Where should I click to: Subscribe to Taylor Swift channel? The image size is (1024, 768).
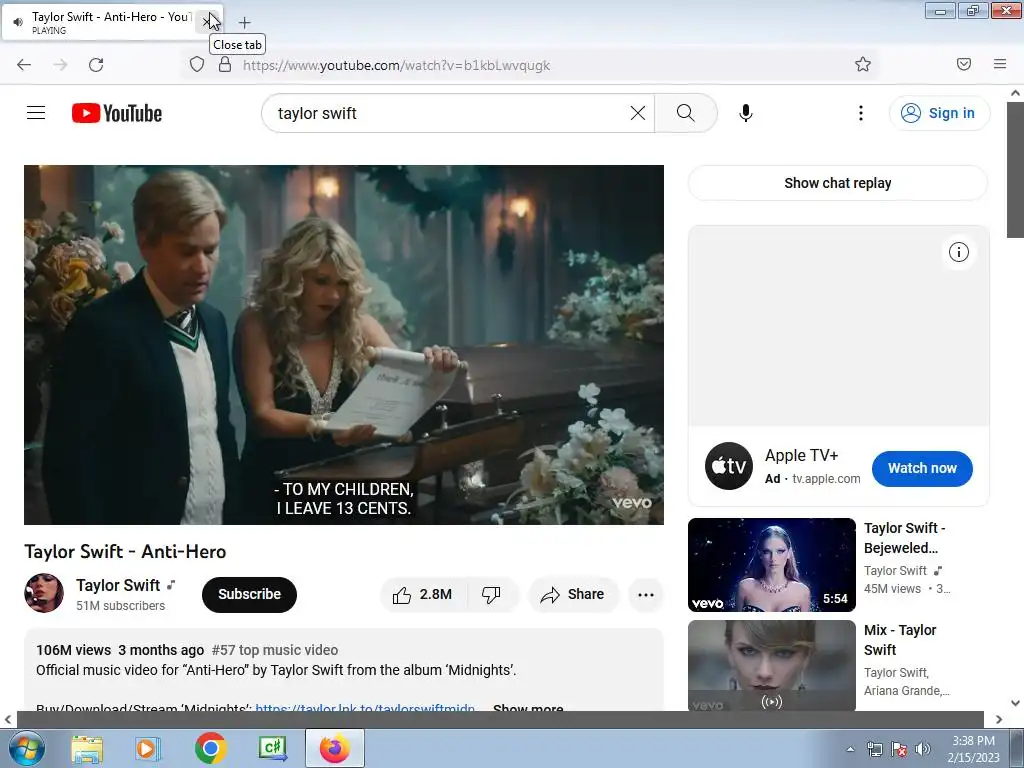(249, 594)
